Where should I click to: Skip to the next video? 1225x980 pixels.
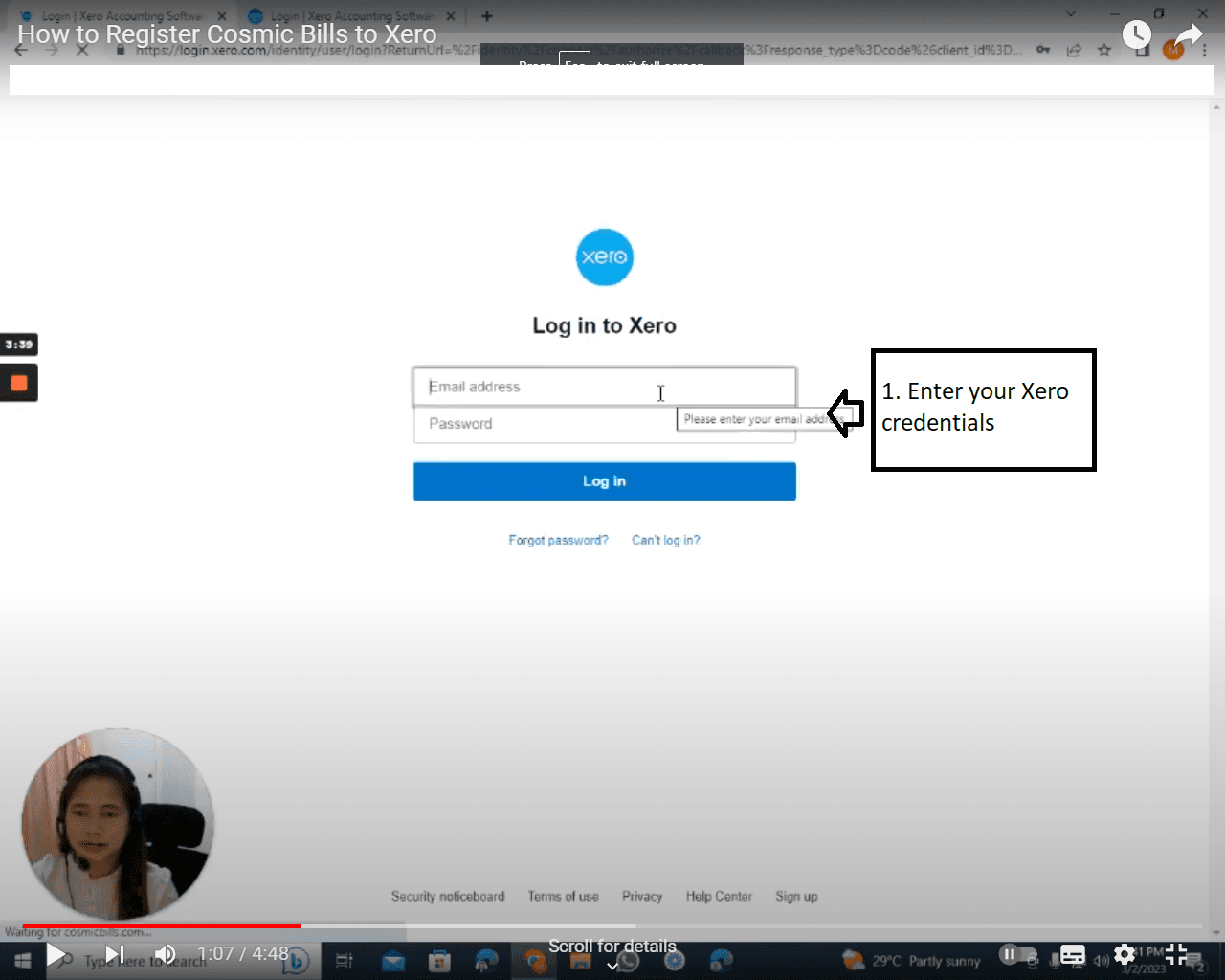tap(114, 954)
